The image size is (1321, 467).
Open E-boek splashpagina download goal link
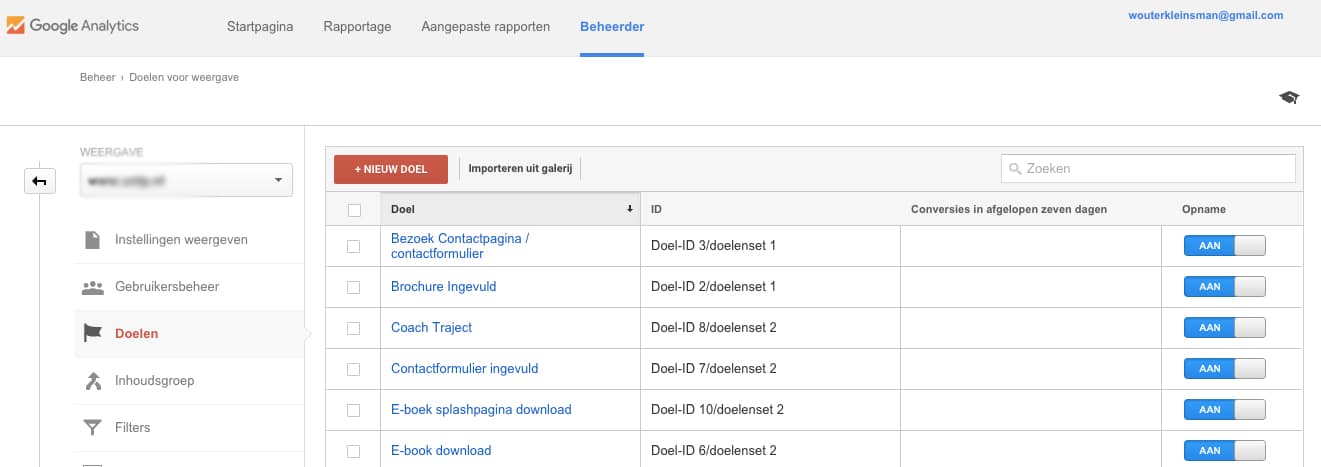[x=481, y=410]
